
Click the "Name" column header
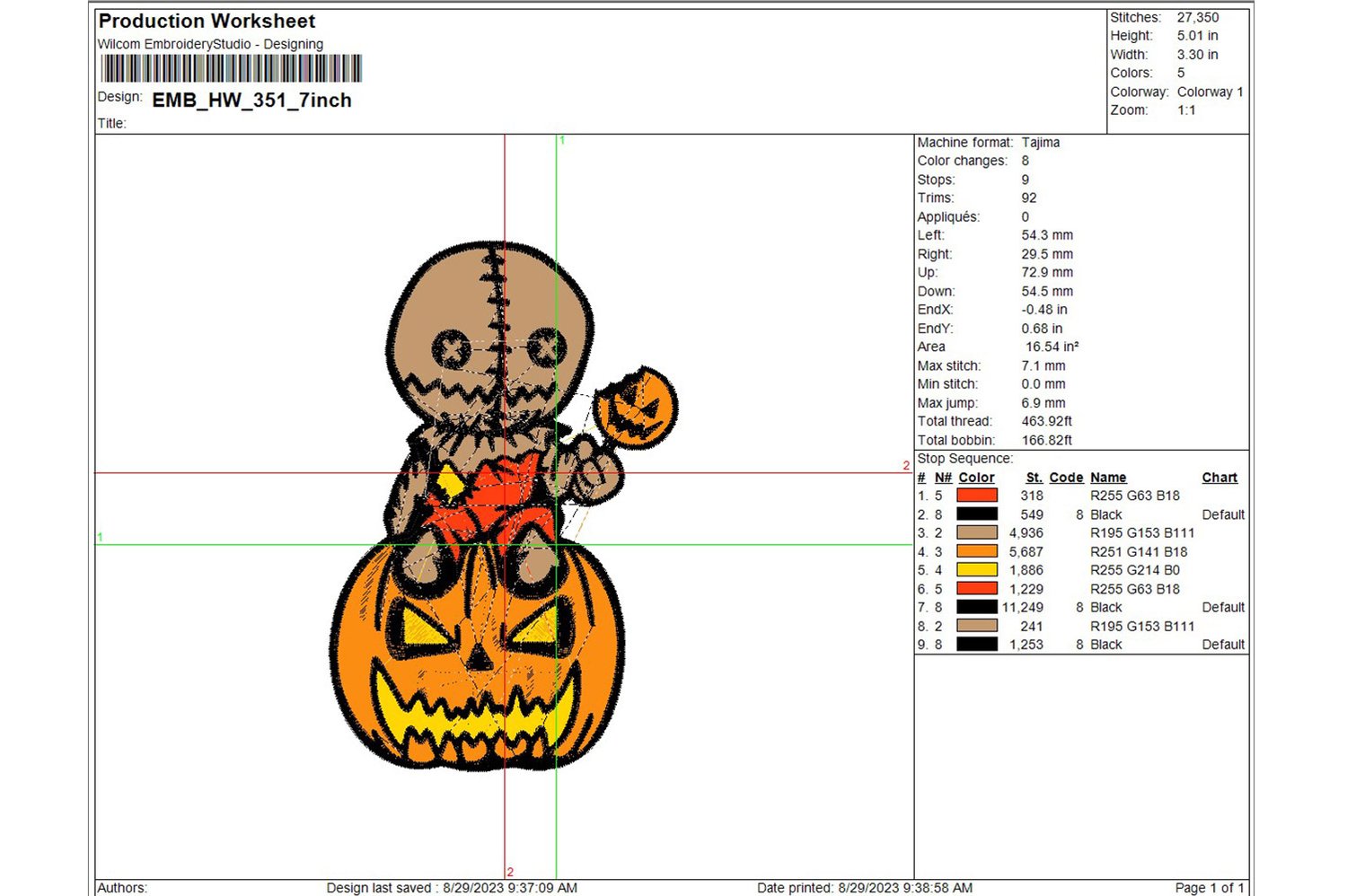(x=1108, y=478)
